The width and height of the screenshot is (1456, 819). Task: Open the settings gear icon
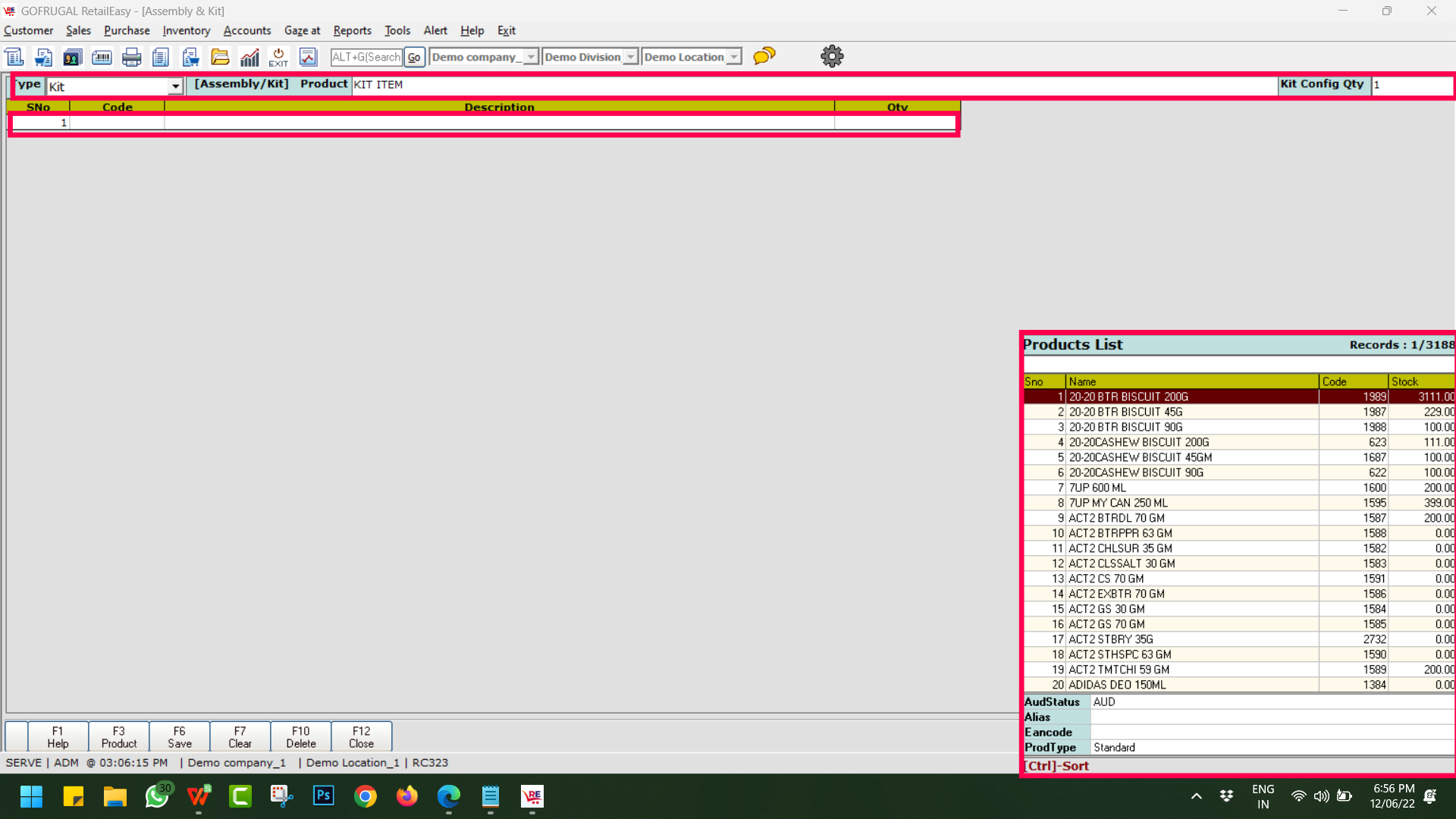tap(832, 56)
